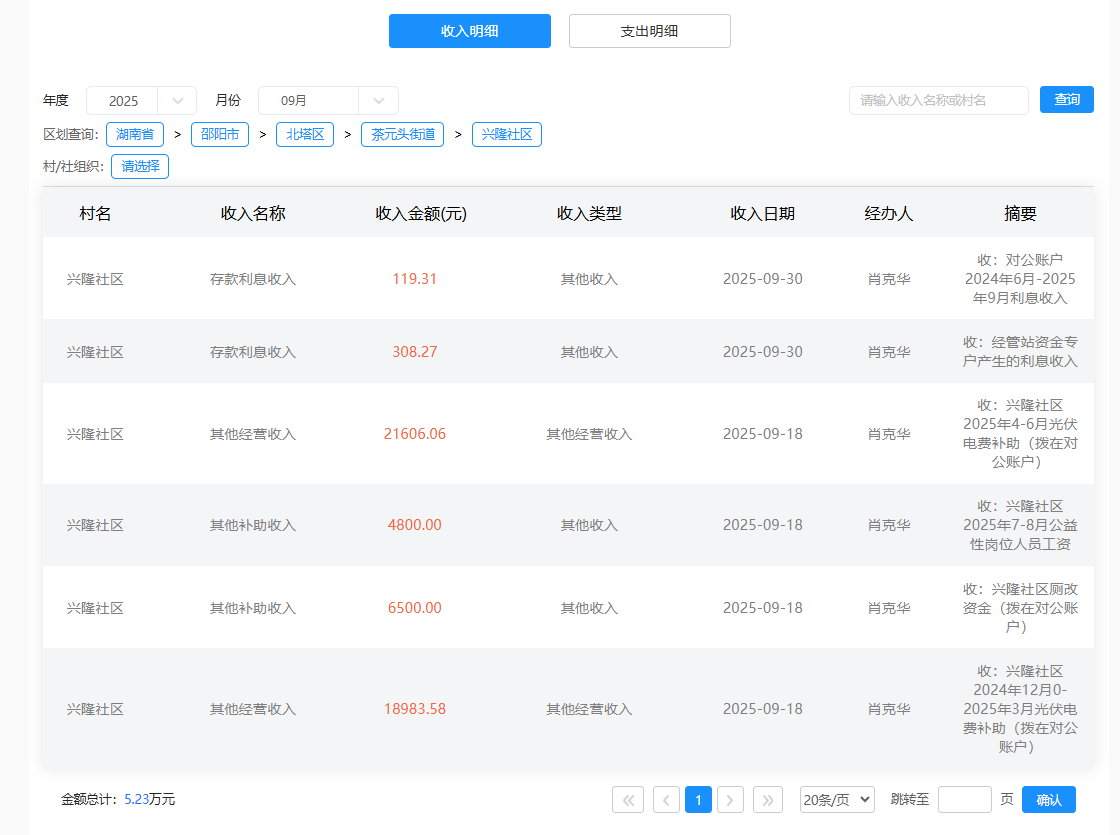
Task: Jump to last page double-arrow icon
Action: tap(768, 800)
